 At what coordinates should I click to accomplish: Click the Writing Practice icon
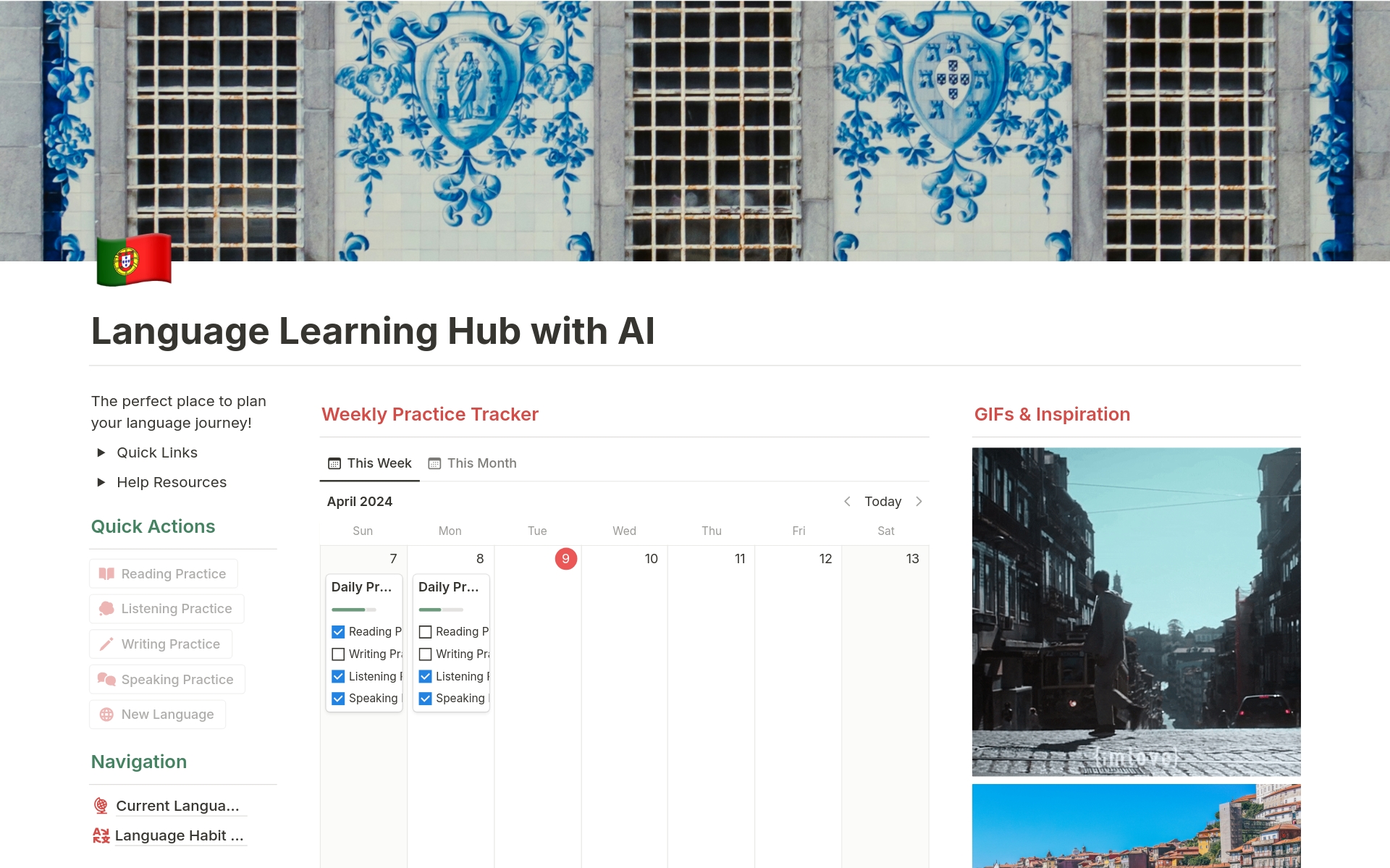106,643
